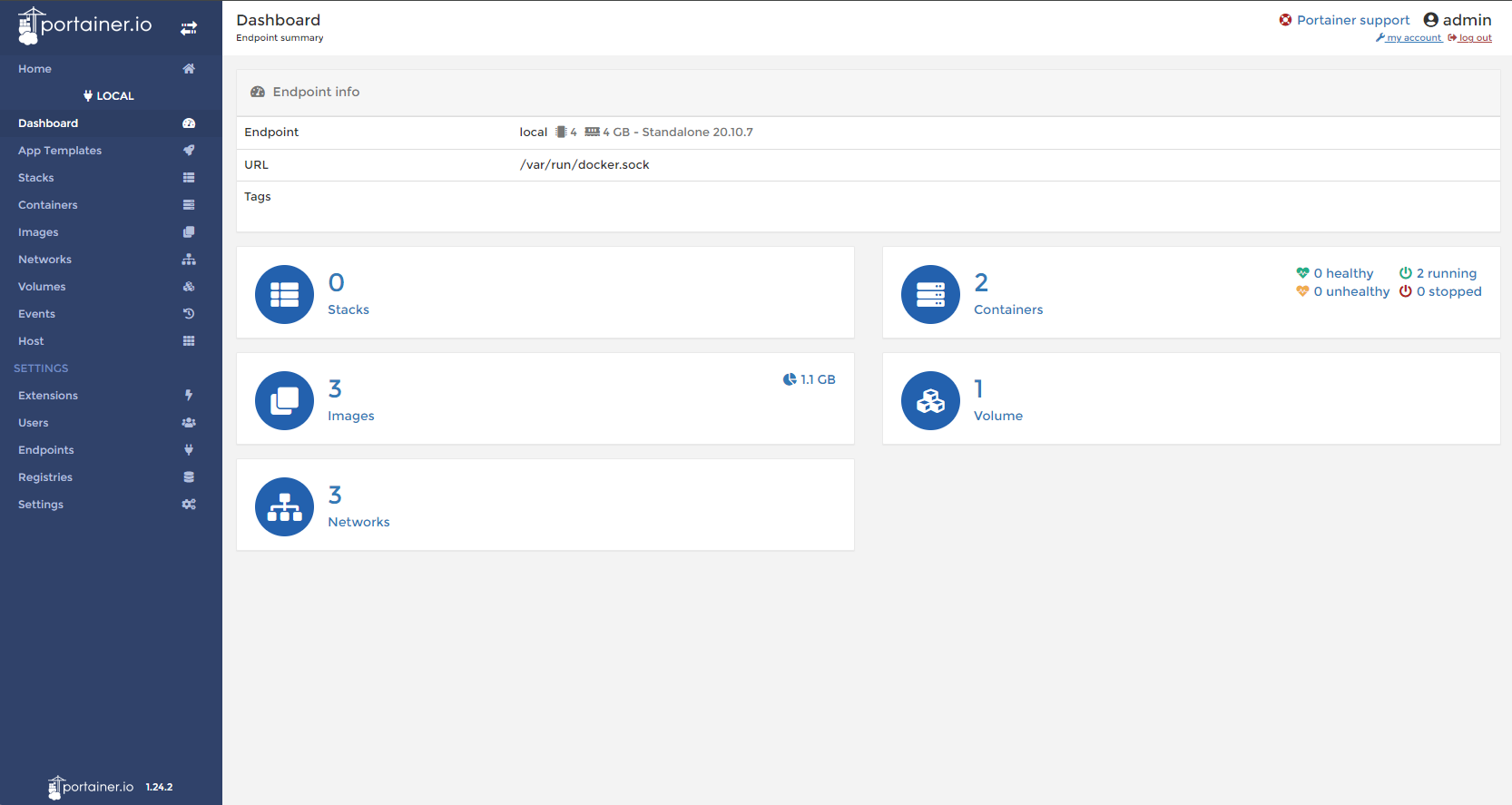The height and width of the screenshot is (805, 1512).
Task: Click the large Images circle icon
Action: (x=284, y=400)
